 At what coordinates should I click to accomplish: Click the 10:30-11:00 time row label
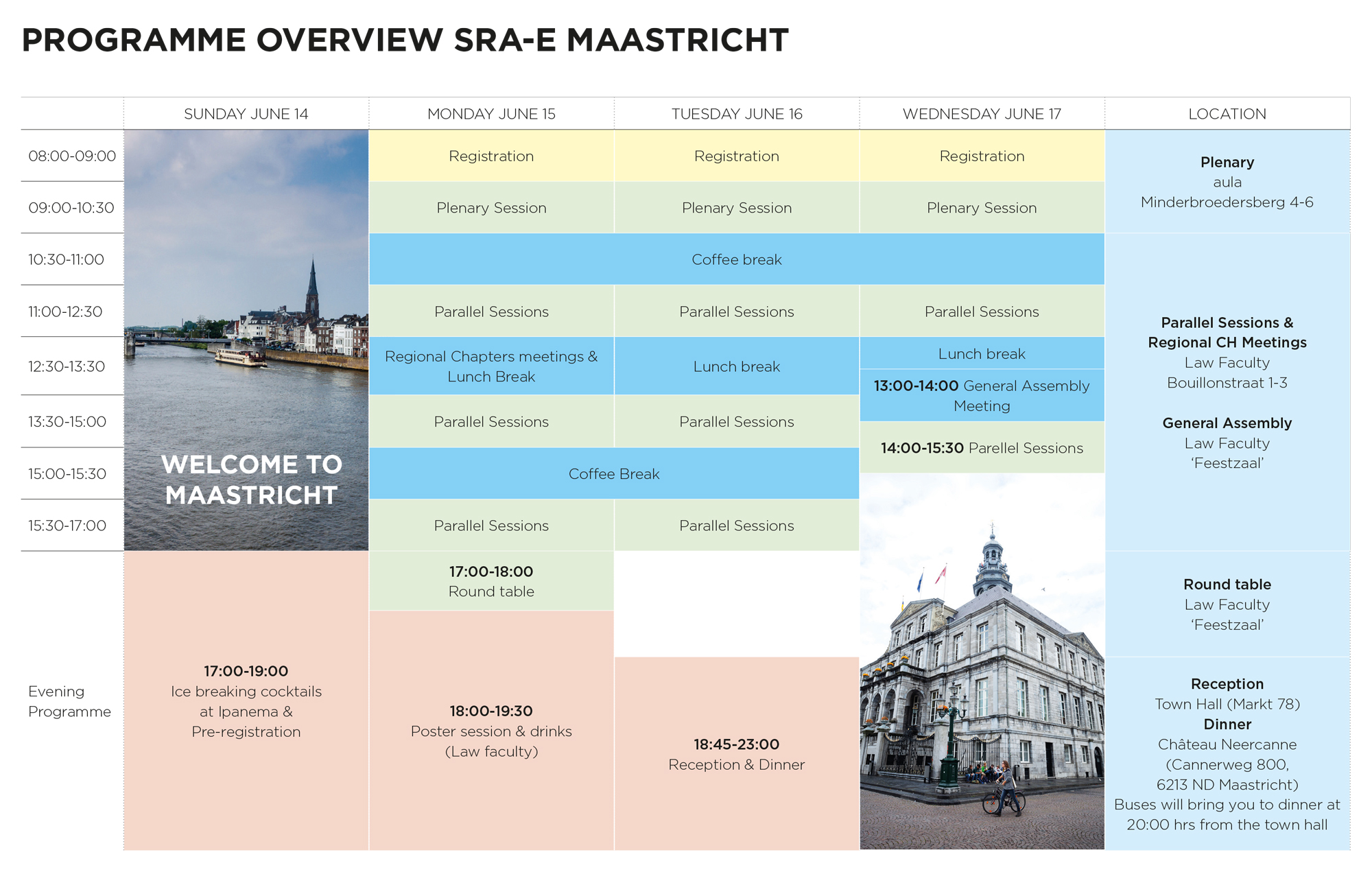tap(66, 259)
